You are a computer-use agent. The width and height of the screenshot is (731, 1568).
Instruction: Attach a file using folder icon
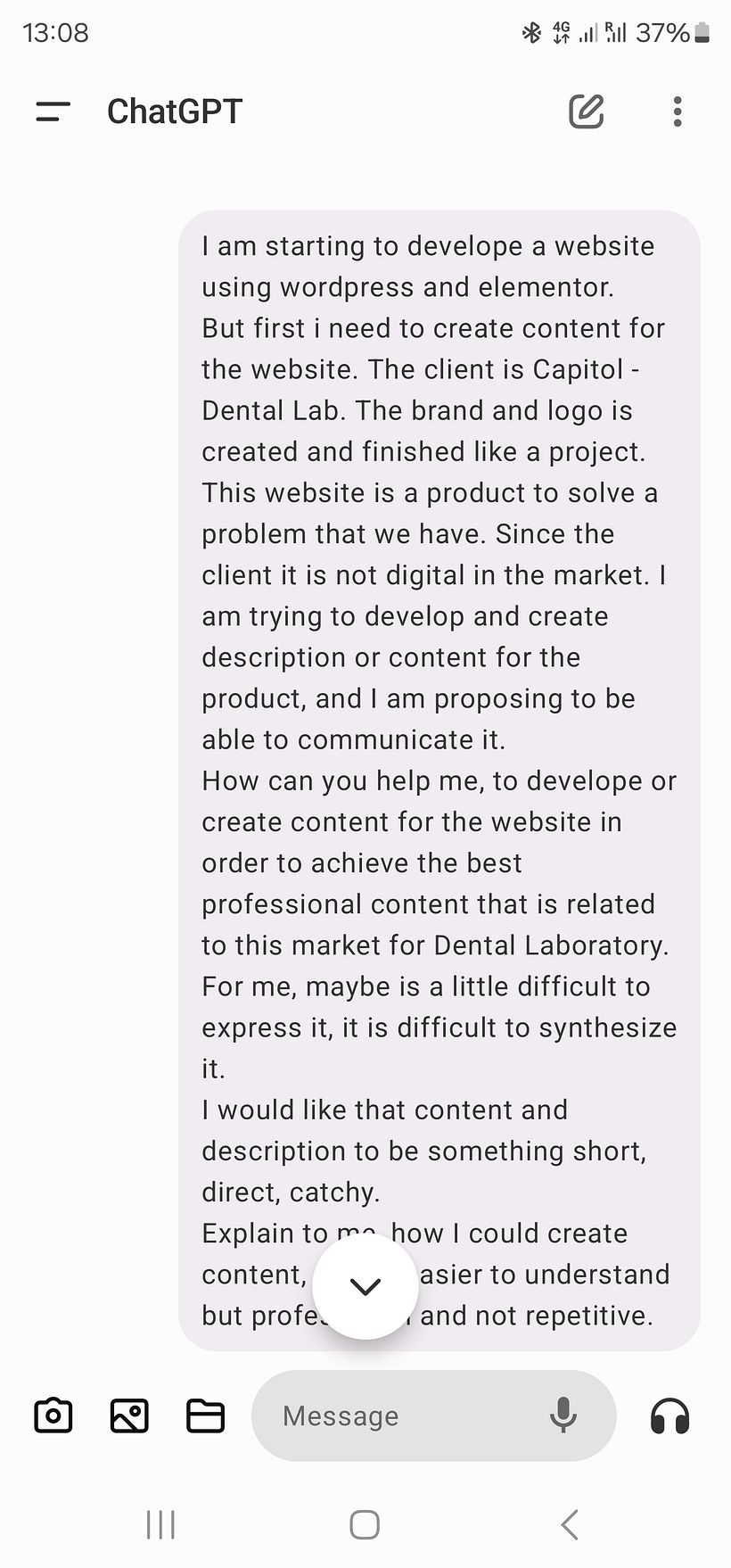point(205,1415)
